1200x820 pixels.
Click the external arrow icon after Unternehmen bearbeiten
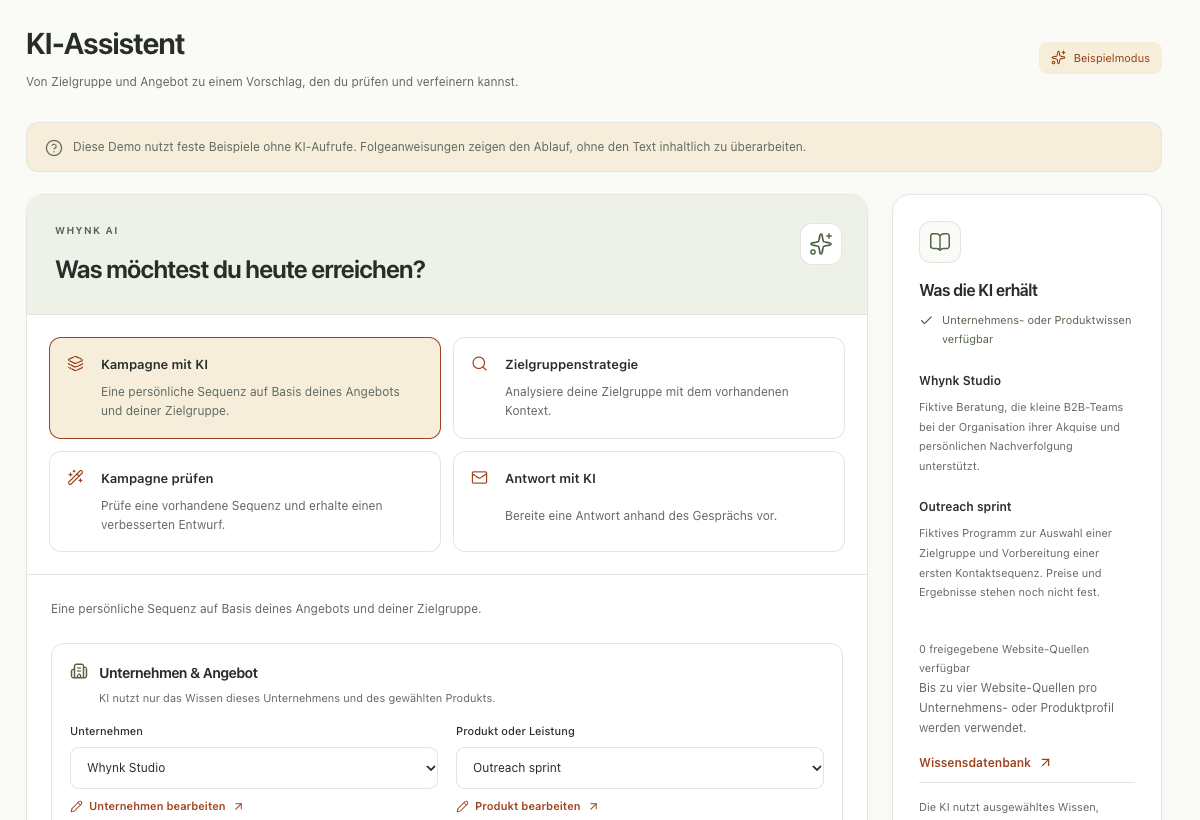[x=238, y=806]
